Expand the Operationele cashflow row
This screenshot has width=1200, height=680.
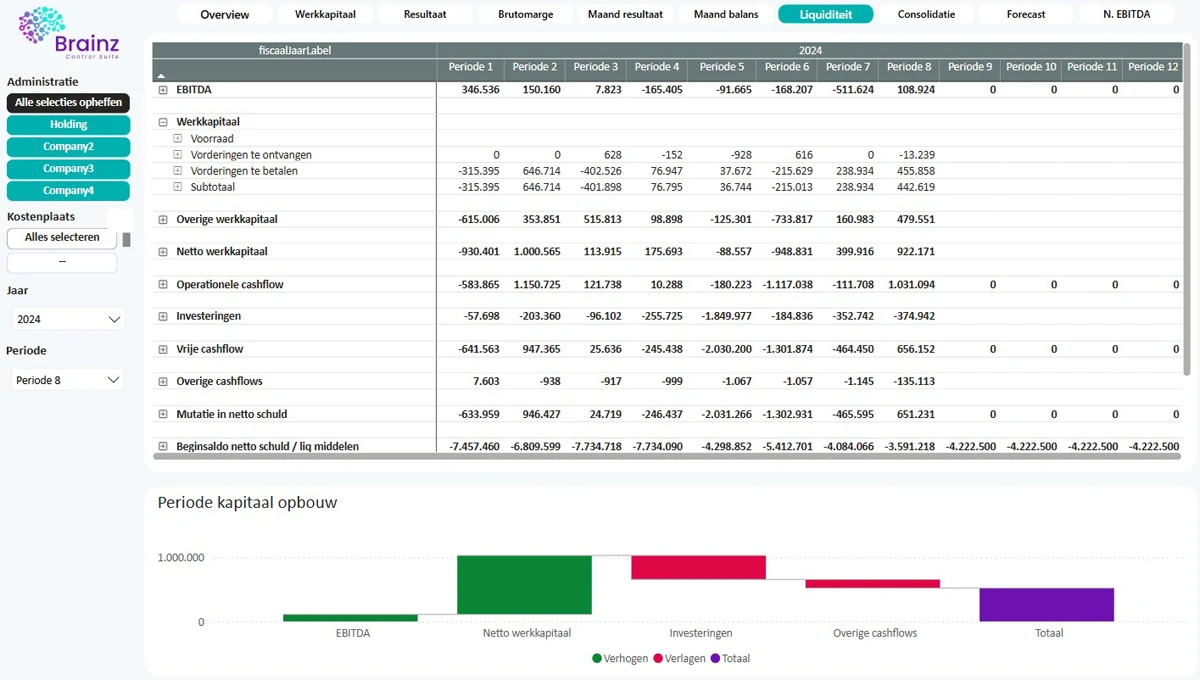pyautogui.click(x=163, y=285)
